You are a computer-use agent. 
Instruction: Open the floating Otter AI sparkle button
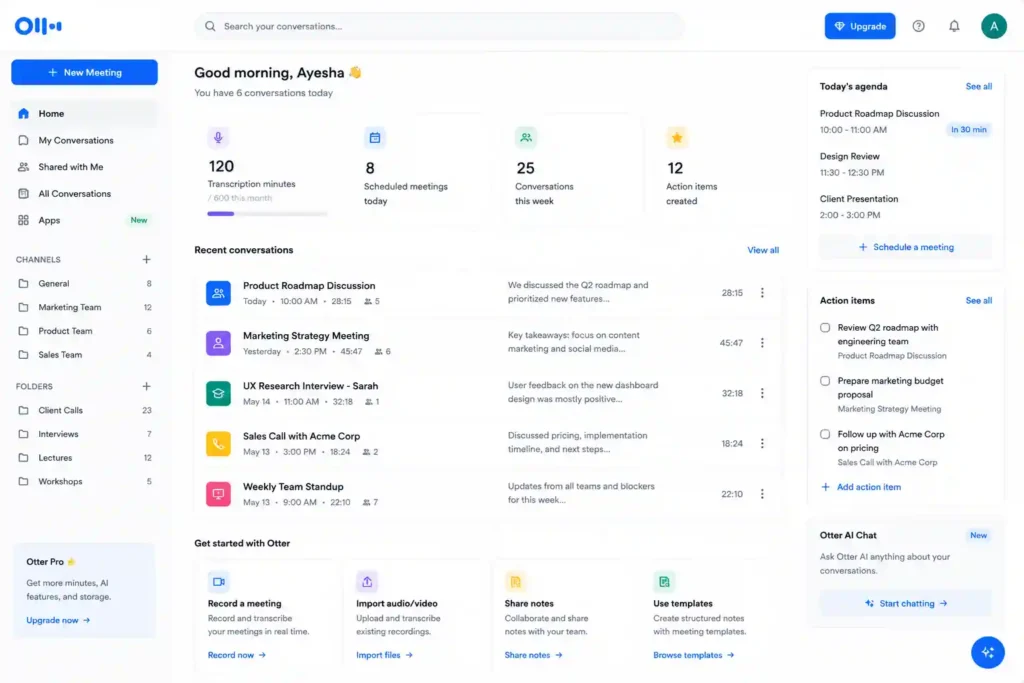(x=987, y=652)
